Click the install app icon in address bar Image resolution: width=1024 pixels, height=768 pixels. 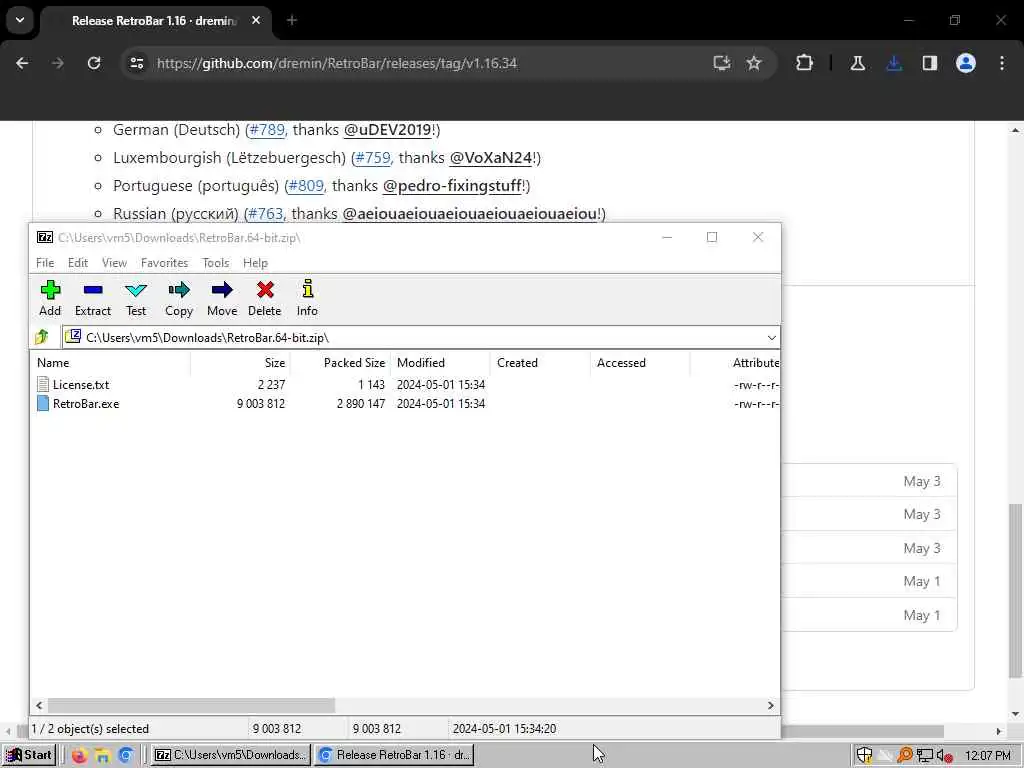coord(722,63)
